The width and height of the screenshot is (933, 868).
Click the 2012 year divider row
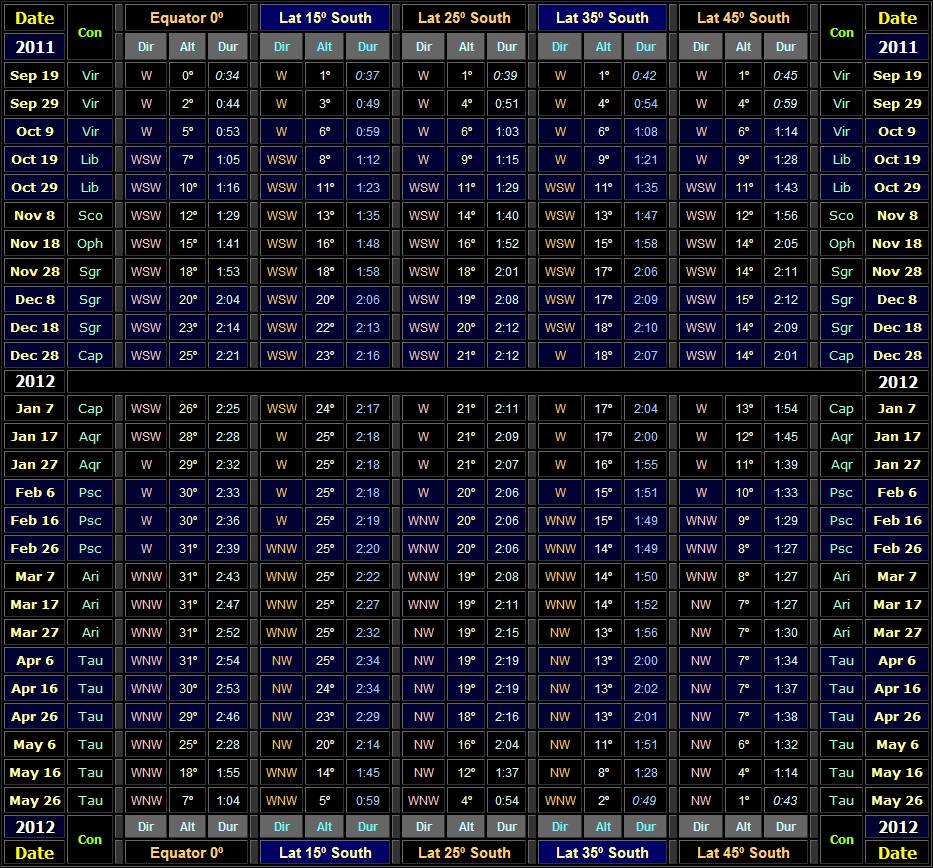coord(37,380)
